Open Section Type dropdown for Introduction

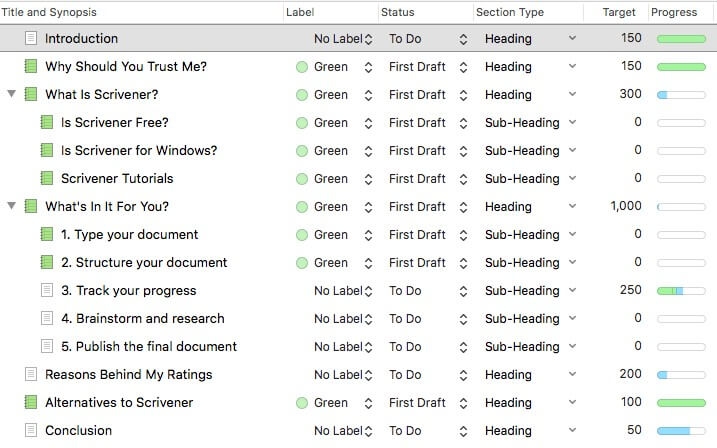pyautogui.click(x=572, y=38)
